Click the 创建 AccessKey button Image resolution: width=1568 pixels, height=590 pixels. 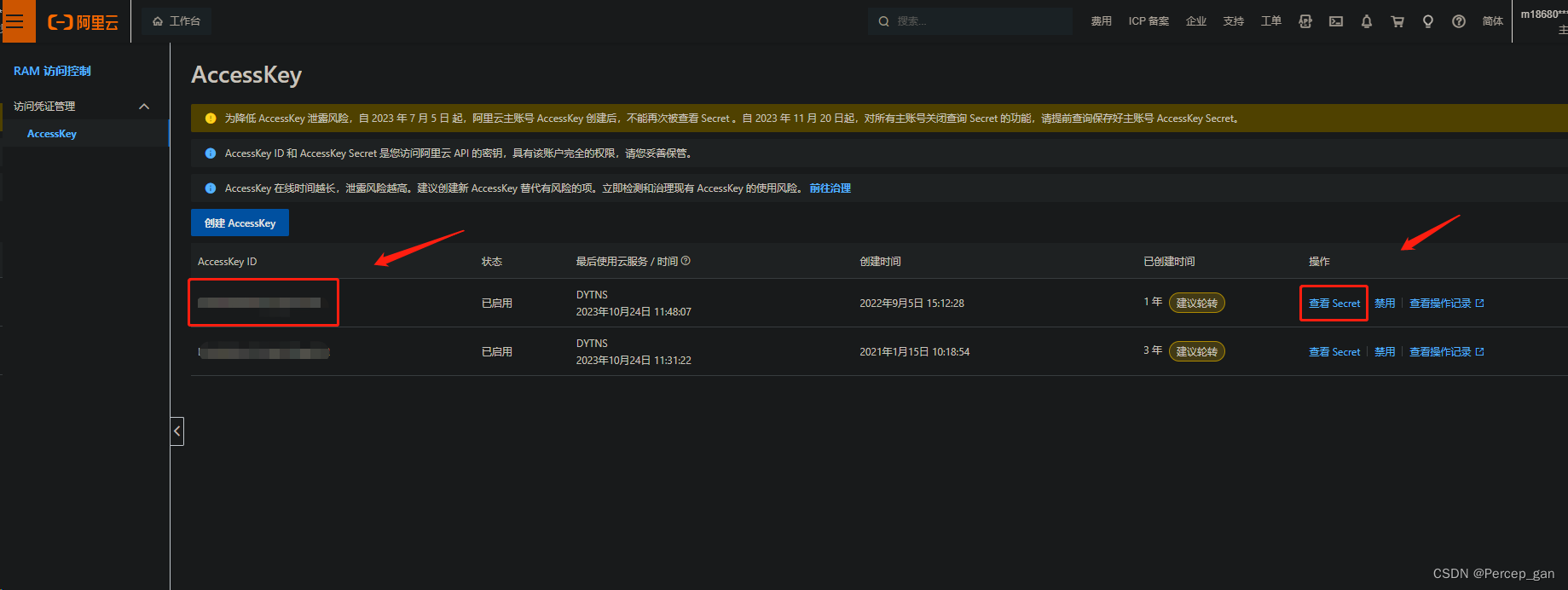240,223
